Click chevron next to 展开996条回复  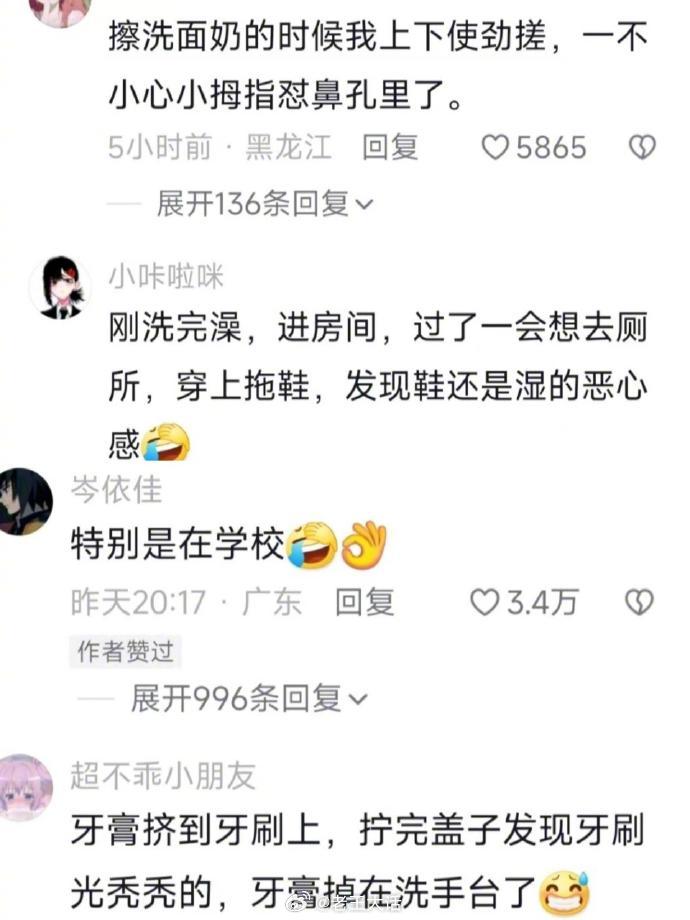[x=358, y=699]
